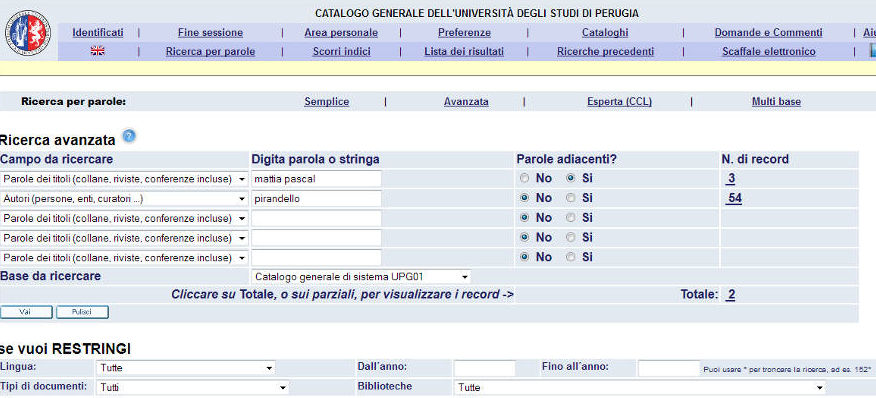Click the mattia pascal text field

316,179
